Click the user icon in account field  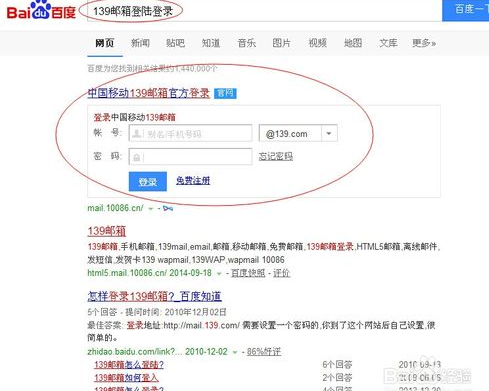pos(136,134)
